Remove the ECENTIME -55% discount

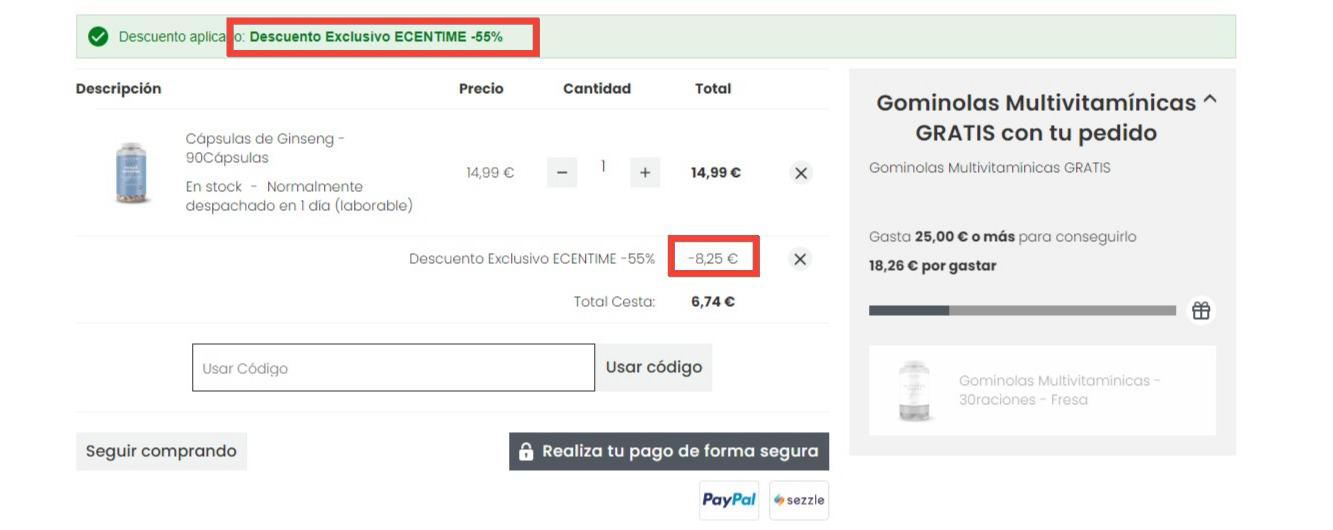pos(800,259)
